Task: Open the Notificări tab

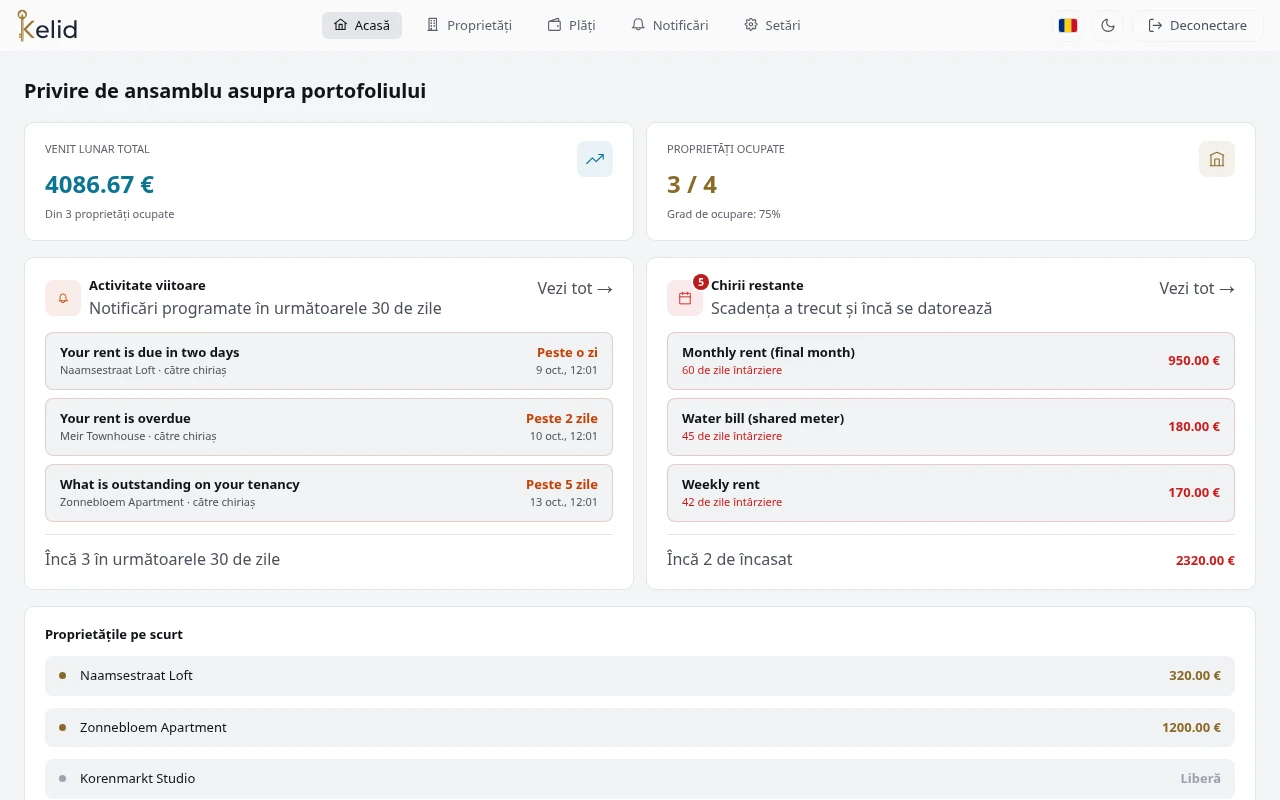Action: 670,26
